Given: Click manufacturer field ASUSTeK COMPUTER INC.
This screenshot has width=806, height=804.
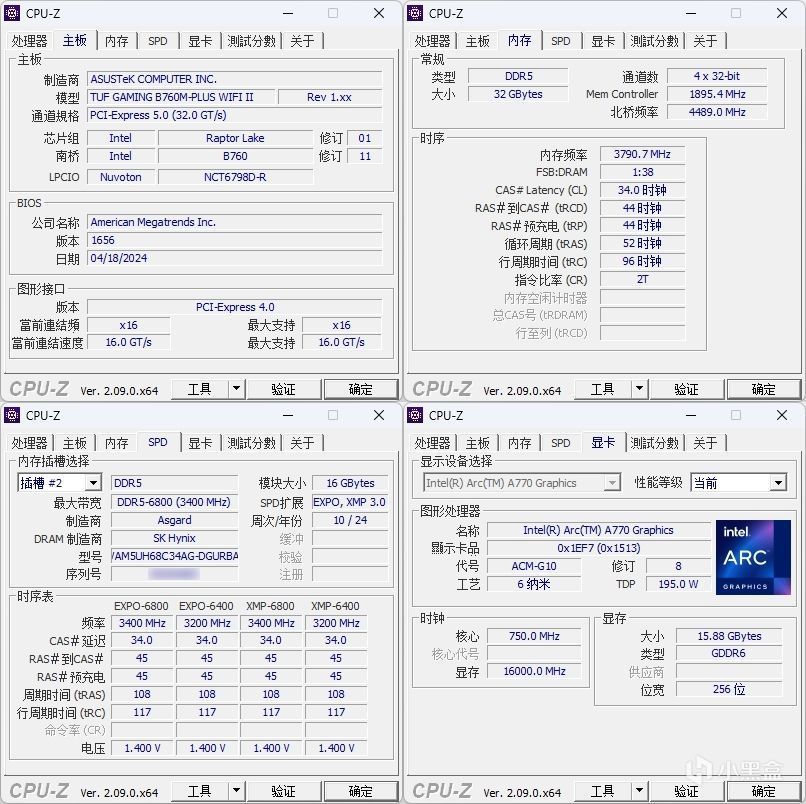Looking at the screenshot, I should (234, 79).
